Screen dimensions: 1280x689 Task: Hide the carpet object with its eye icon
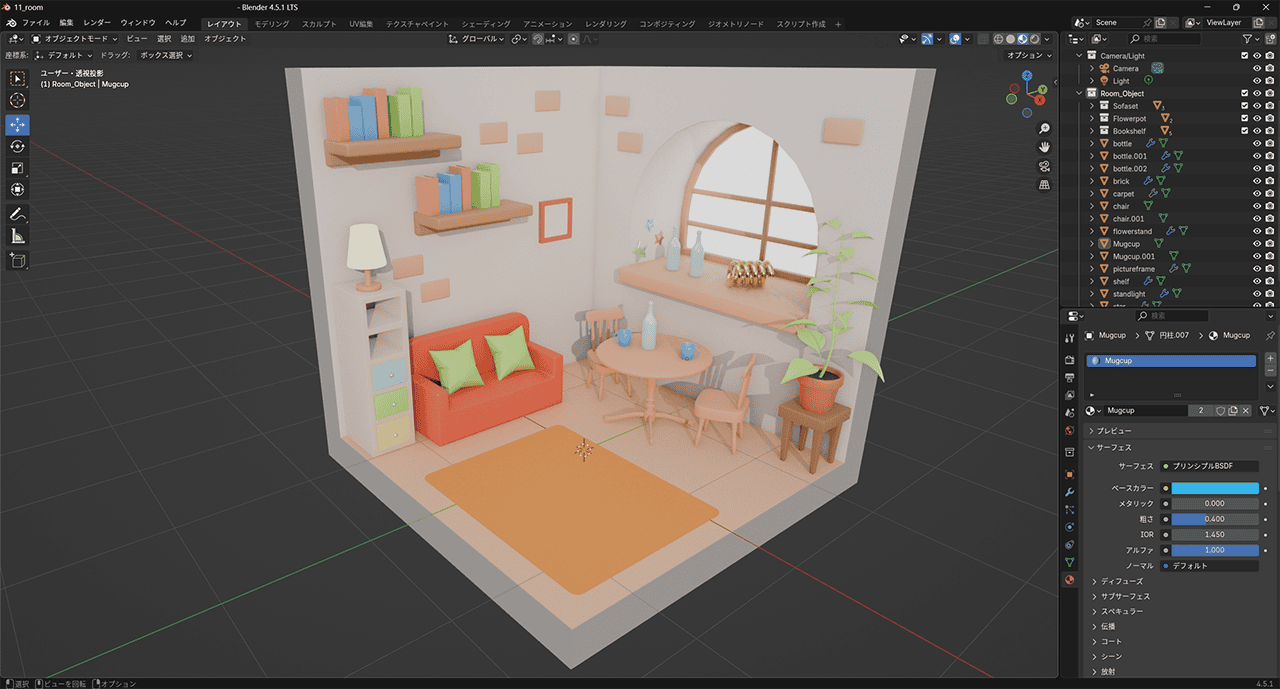click(1257, 194)
